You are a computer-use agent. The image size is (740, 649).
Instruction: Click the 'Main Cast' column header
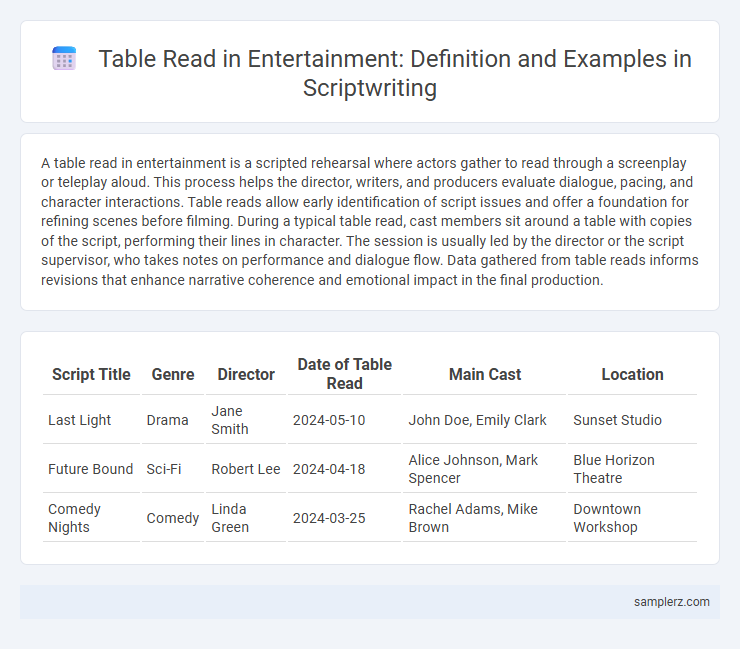[x=485, y=374]
